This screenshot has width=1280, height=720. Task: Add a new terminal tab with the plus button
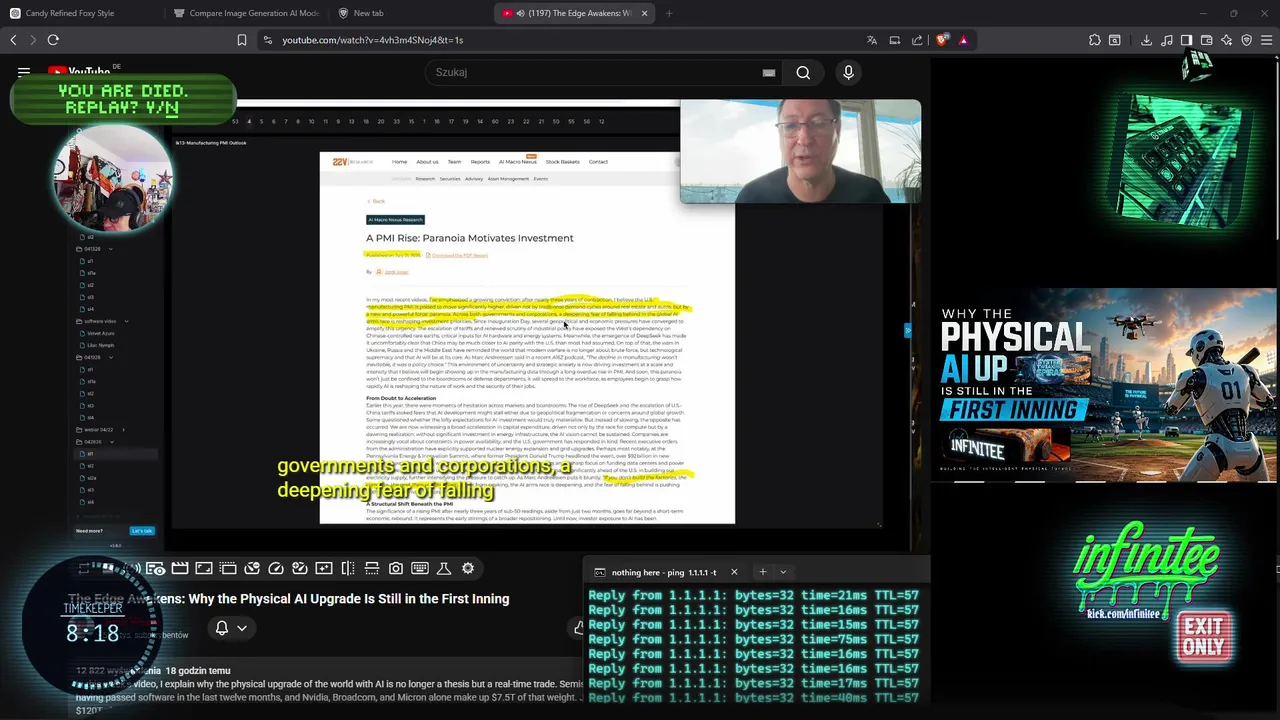click(x=762, y=572)
